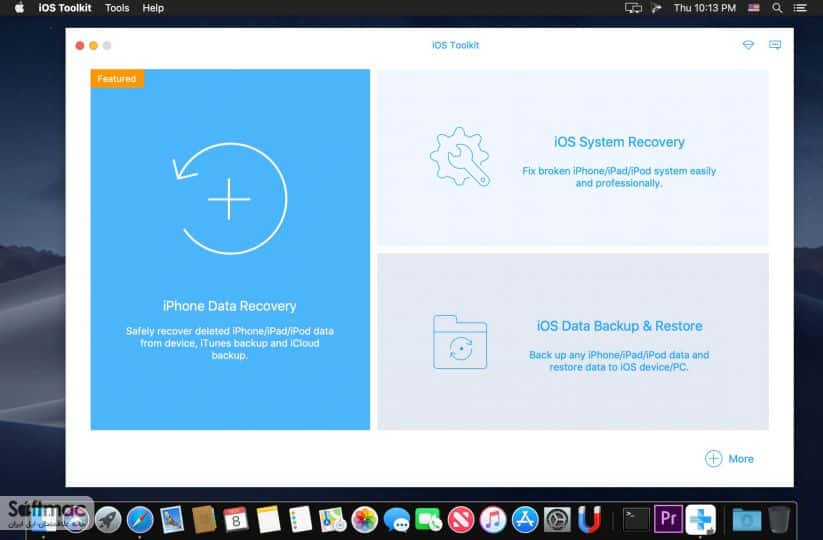Image resolution: width=823 pixels, height=540 pixels.
Task: Open the Contacts book in the Dock
Action: coord(204,520)
